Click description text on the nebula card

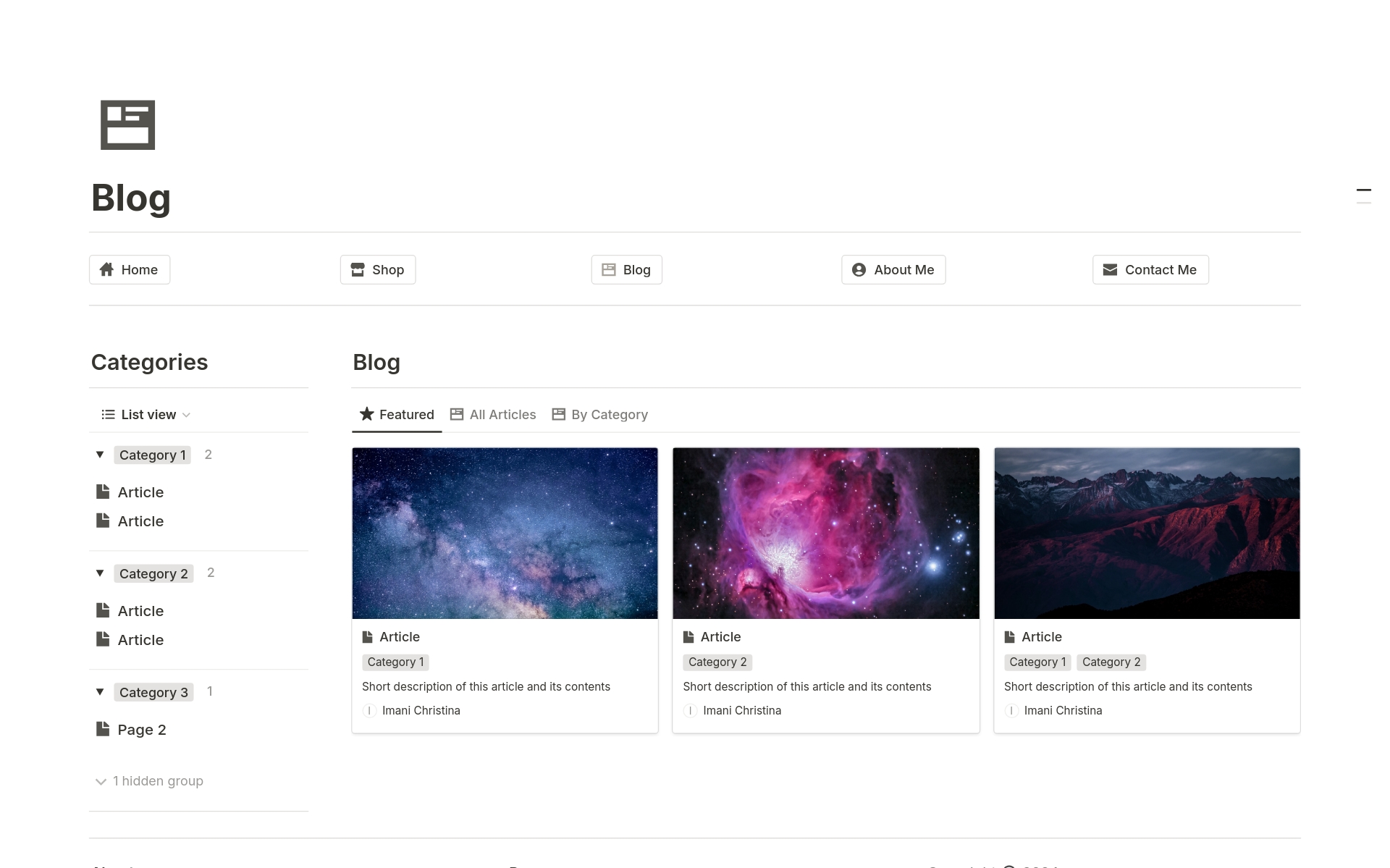[807, 687]
